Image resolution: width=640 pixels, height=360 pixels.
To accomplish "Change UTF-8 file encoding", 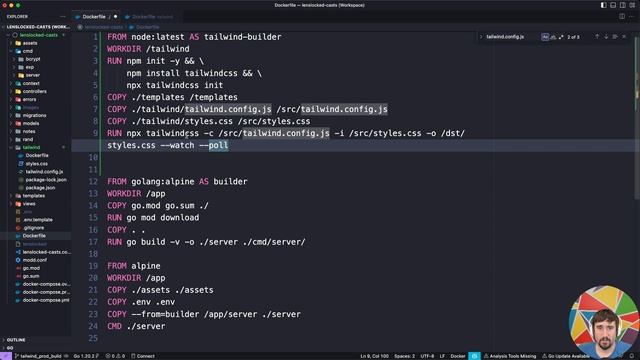I will (x=427, y=356).
